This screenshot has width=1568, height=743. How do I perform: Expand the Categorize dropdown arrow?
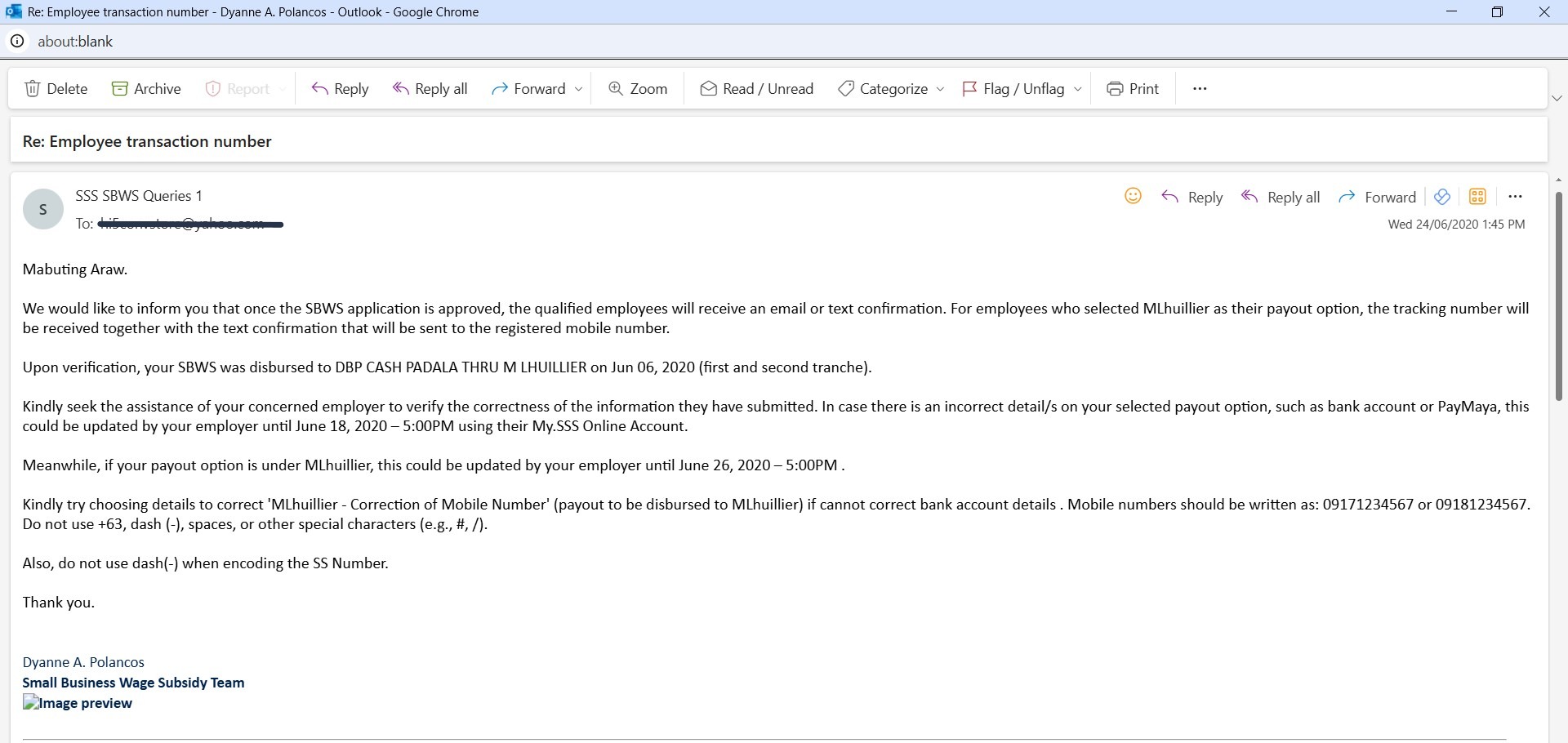coord(940,89)
